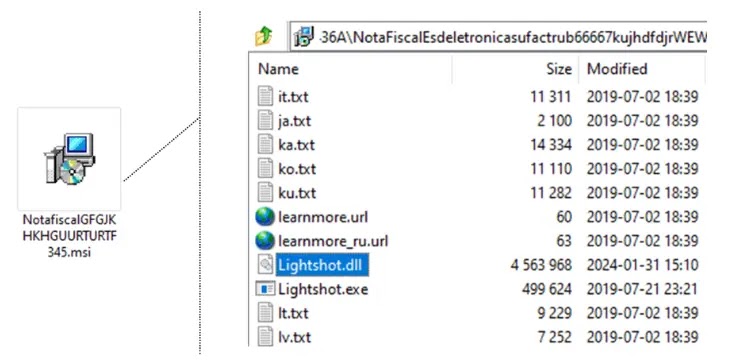Click the Lightshot.dll file icon
This screenshot has width=748, height=362.
pyautogui.click(x=265, y=265)
